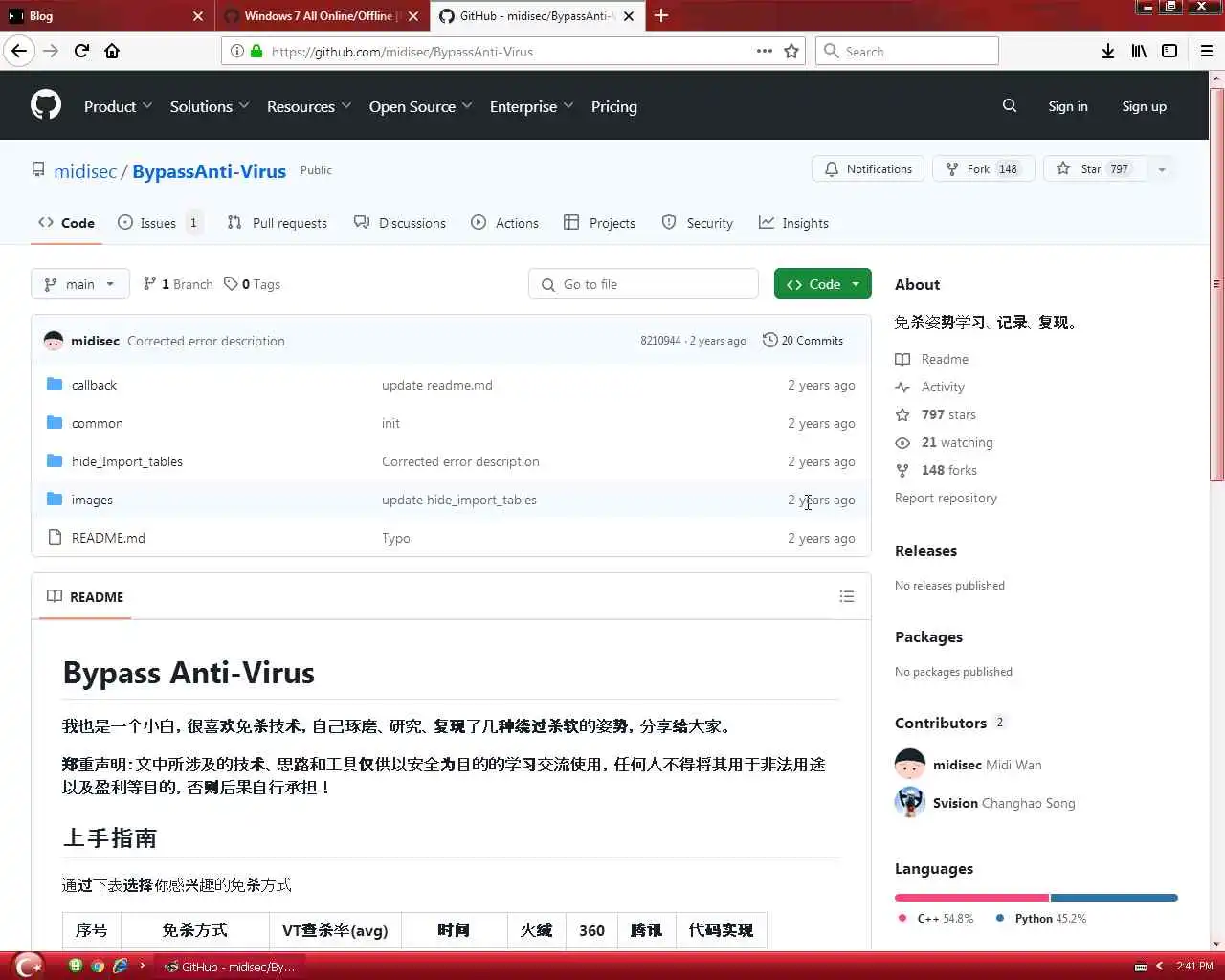Reload the page with refresh icon
Image resolution: width=1225 pixels, height=980 pixels.
coord(82,51)
